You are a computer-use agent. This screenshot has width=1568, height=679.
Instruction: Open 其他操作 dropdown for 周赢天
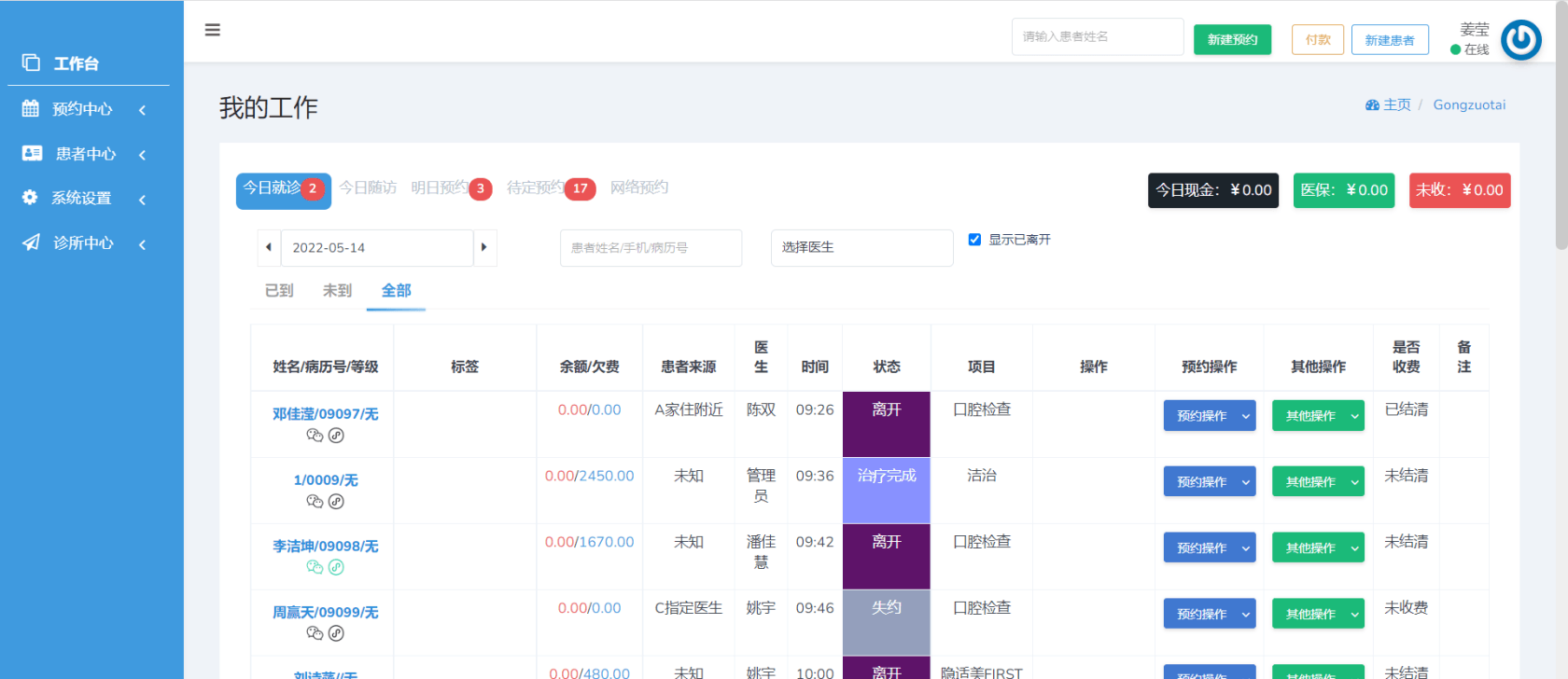pos(1318,615)
